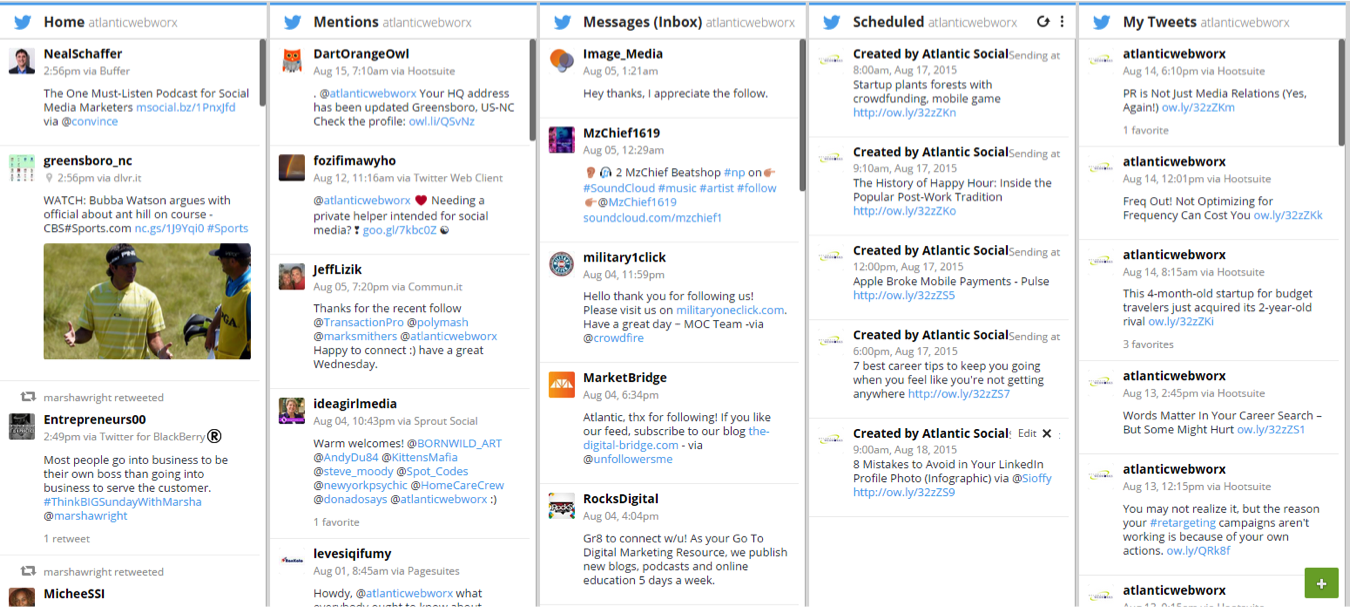
Task: Open http://ow.ly/32zZS7 career tips link
Action: point(958,394)
